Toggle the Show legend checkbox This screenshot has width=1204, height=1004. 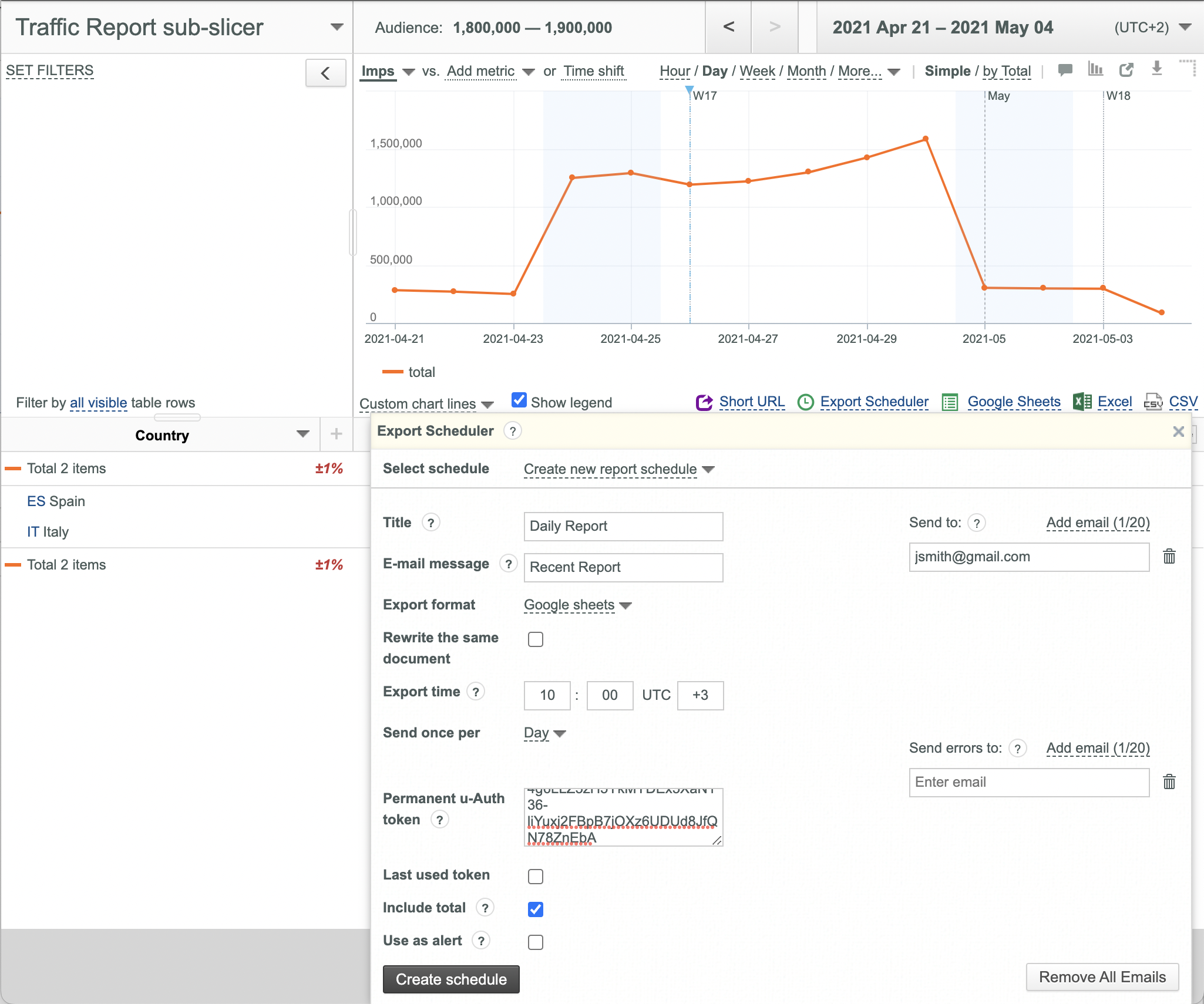click(519, 400)
